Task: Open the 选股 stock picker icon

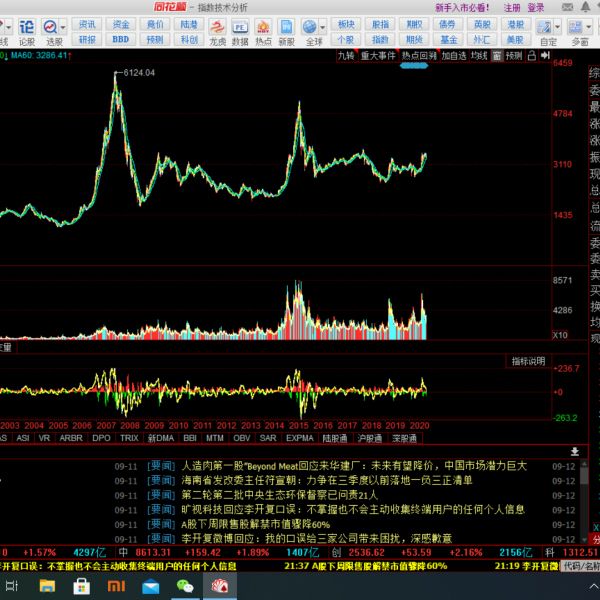Action: click(x=51, y=31)
